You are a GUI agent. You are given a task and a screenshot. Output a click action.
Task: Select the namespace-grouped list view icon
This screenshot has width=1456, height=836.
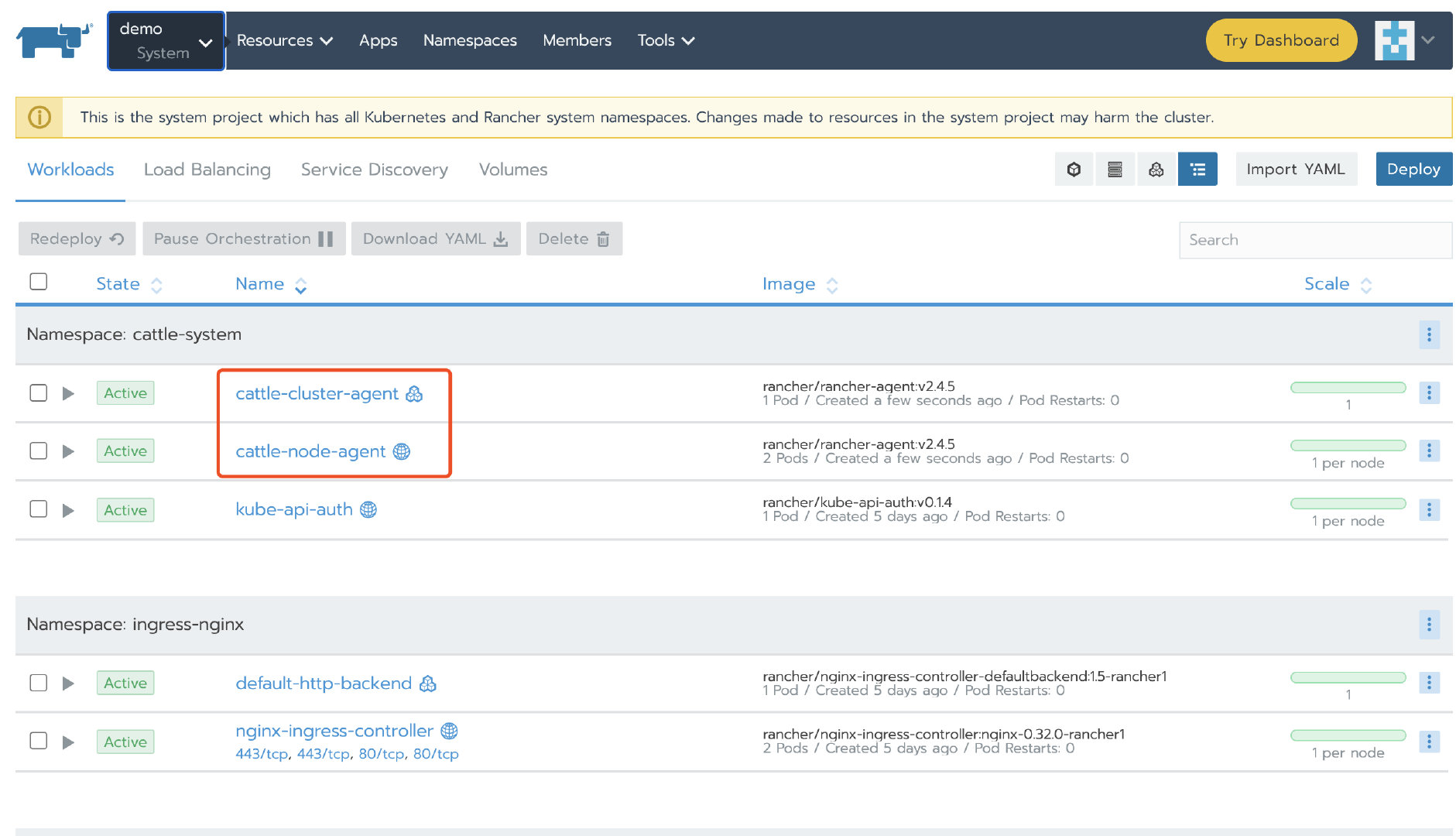coord(1197,170)
